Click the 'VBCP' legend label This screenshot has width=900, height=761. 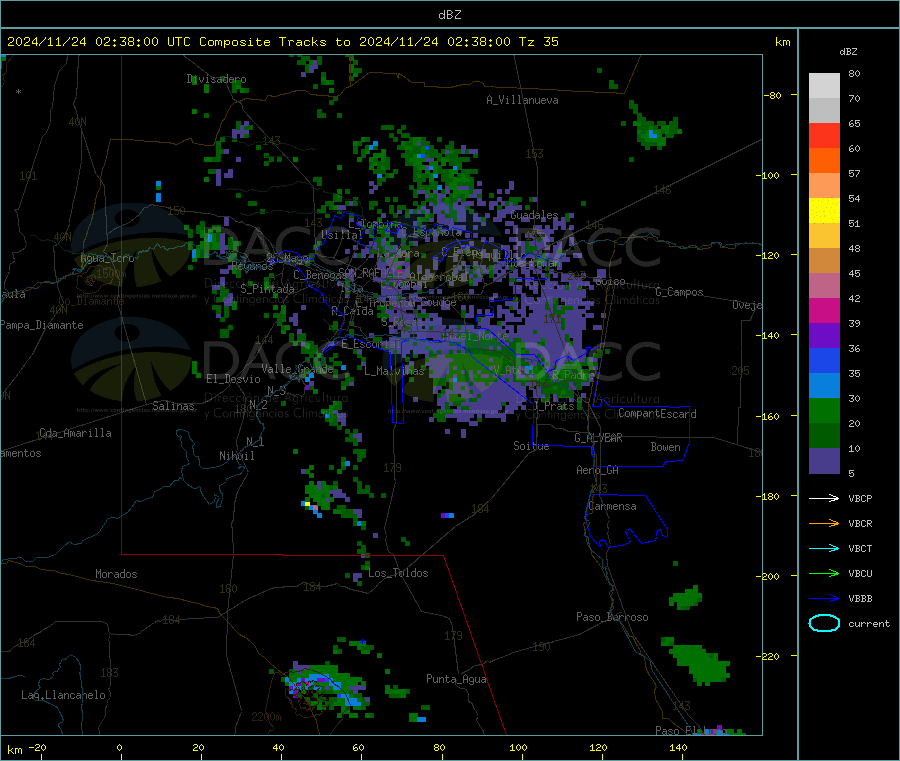click(860, 498)
